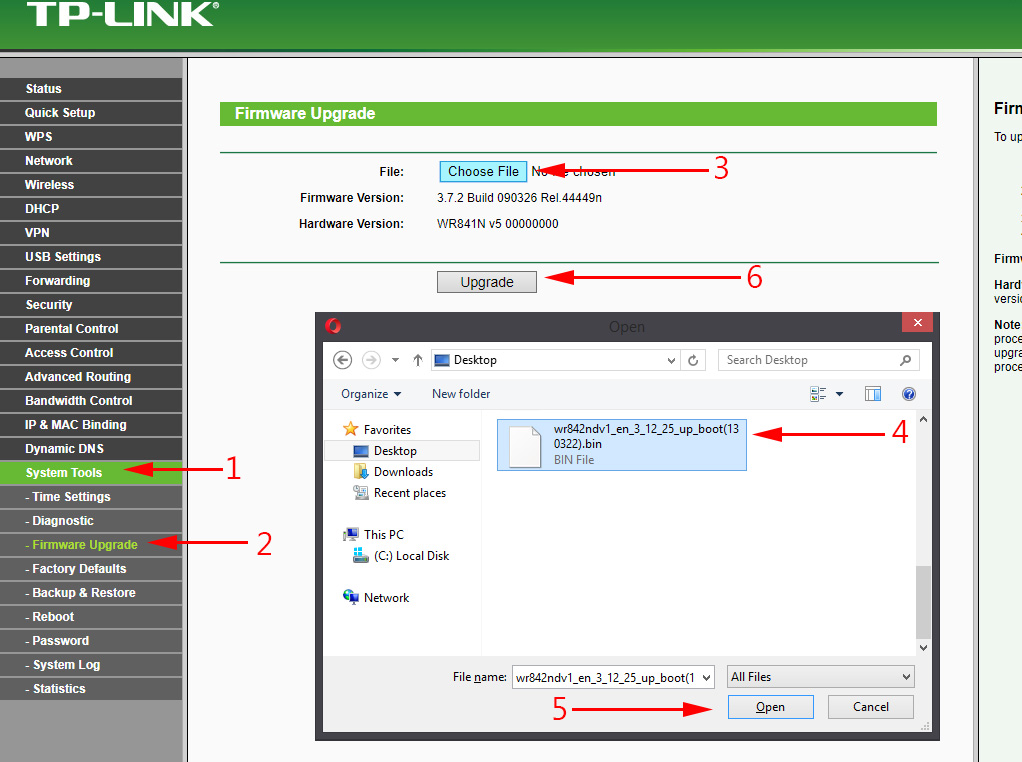Open the recent locations dropdown arrow
This screenshot has width=1022, height=762.
tap(395, 360)
